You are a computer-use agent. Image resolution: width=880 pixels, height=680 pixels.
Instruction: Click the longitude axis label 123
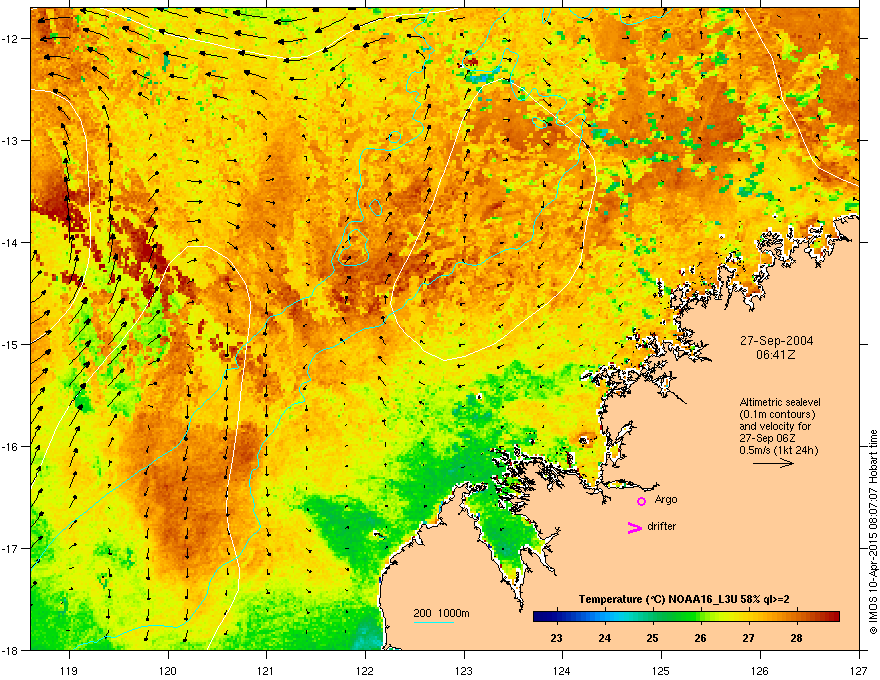[464, 670]
